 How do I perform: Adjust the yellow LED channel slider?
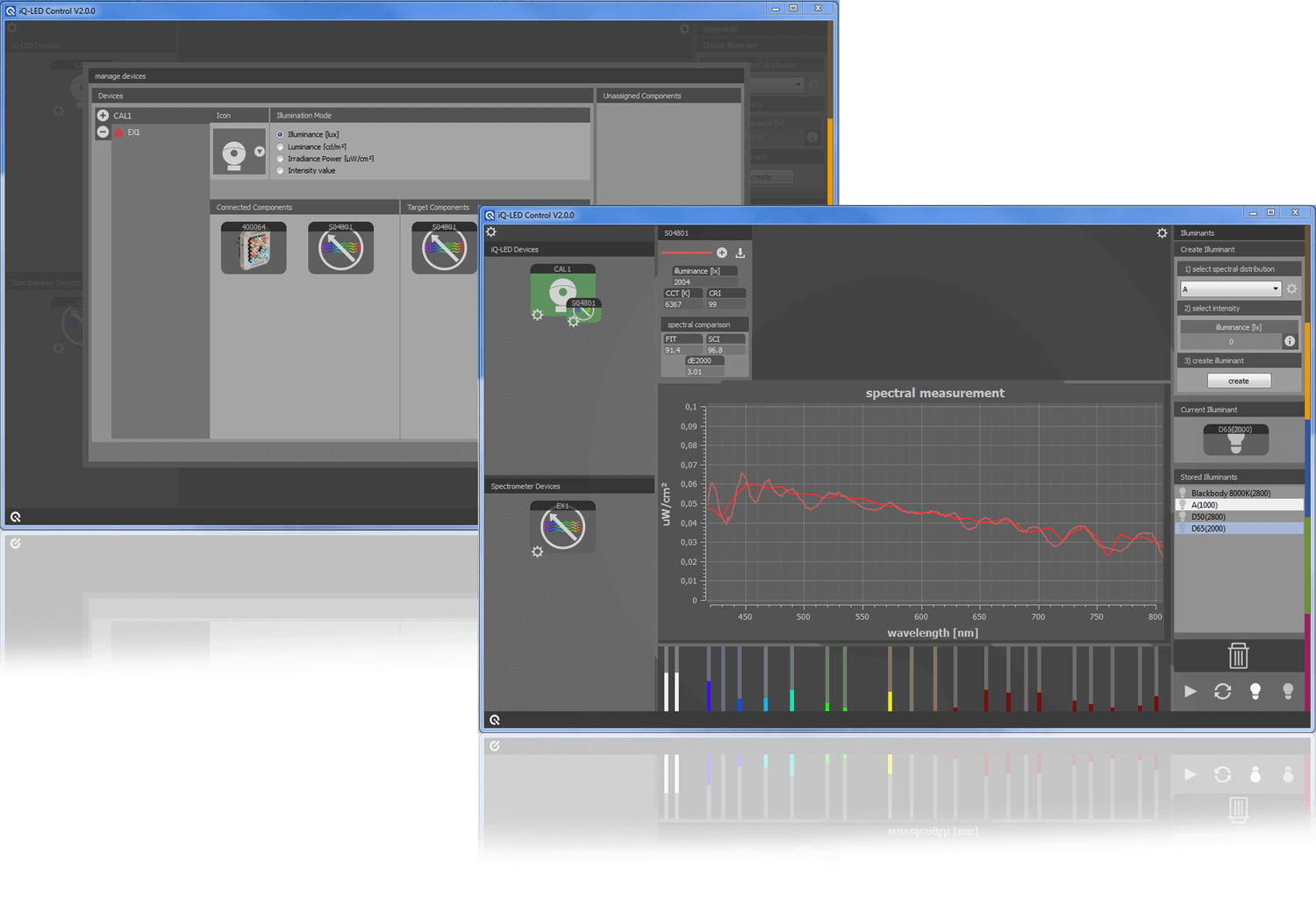click(890, 679)
